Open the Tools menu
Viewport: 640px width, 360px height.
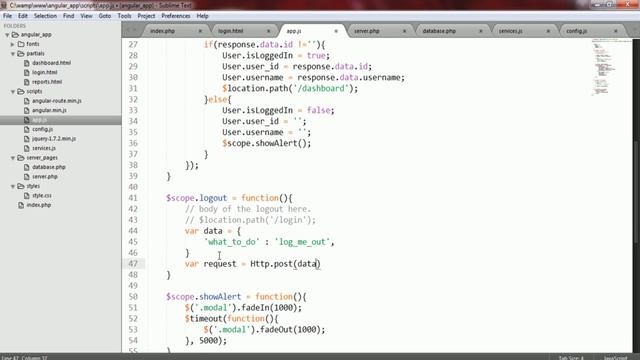[x=124, y=16]
